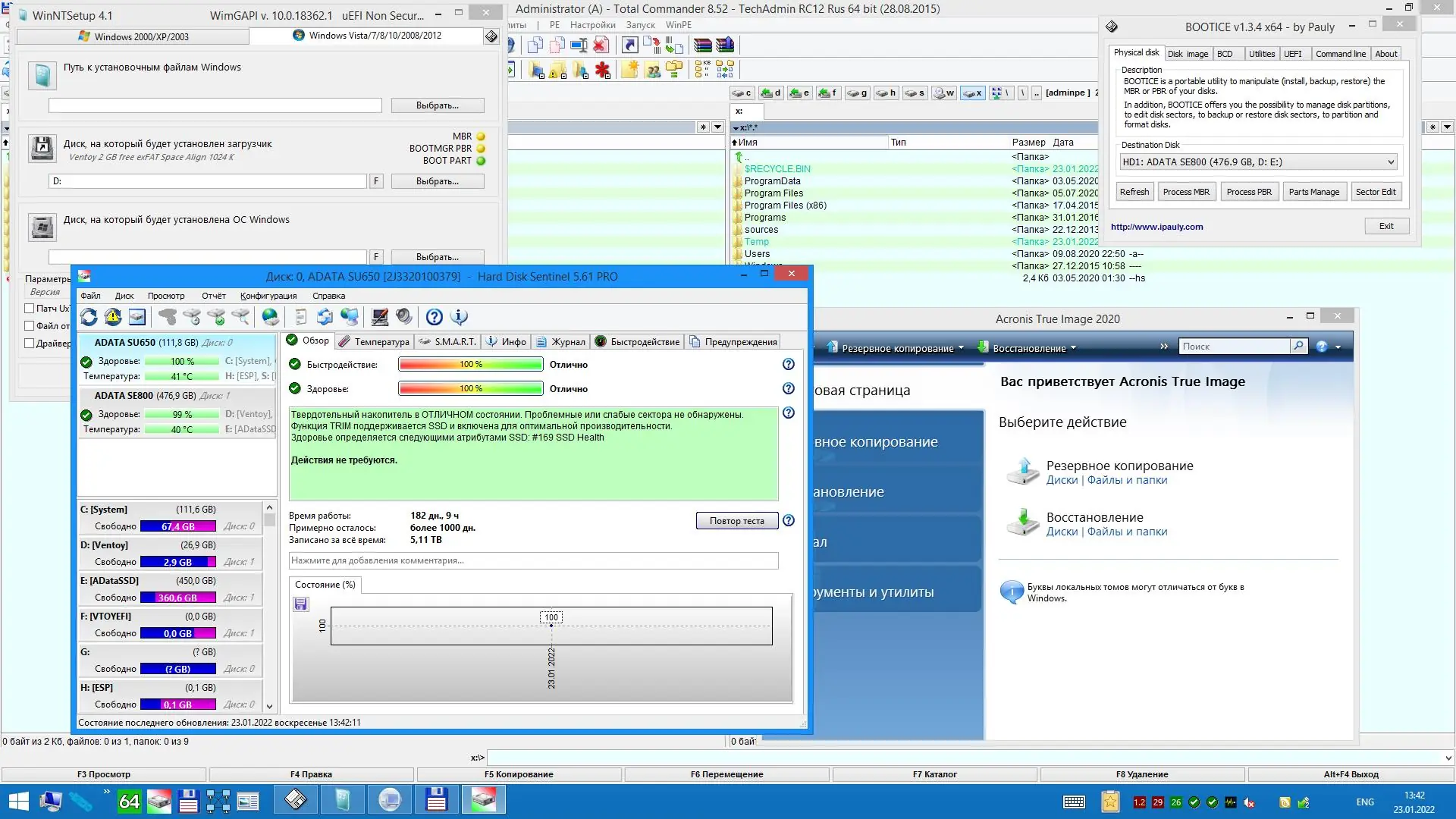
Task: Expand the Восстановление dropdown in Acronis toolbar
Action: [x=1073, y=348]
